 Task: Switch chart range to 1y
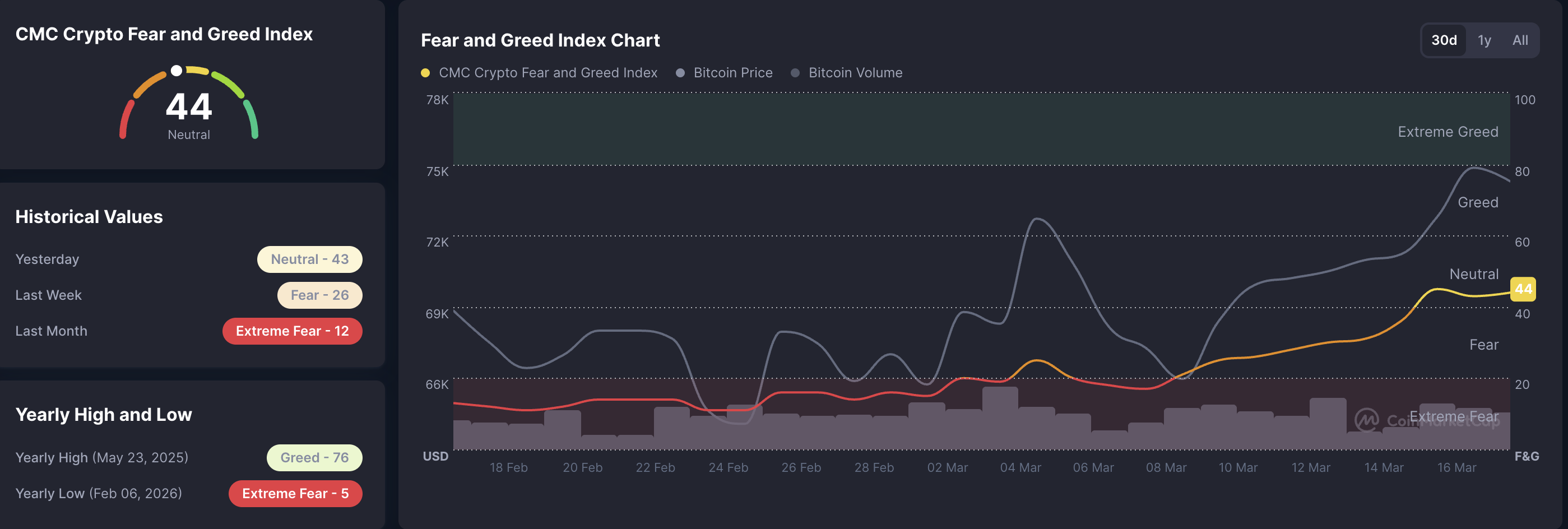[1484, 40]
